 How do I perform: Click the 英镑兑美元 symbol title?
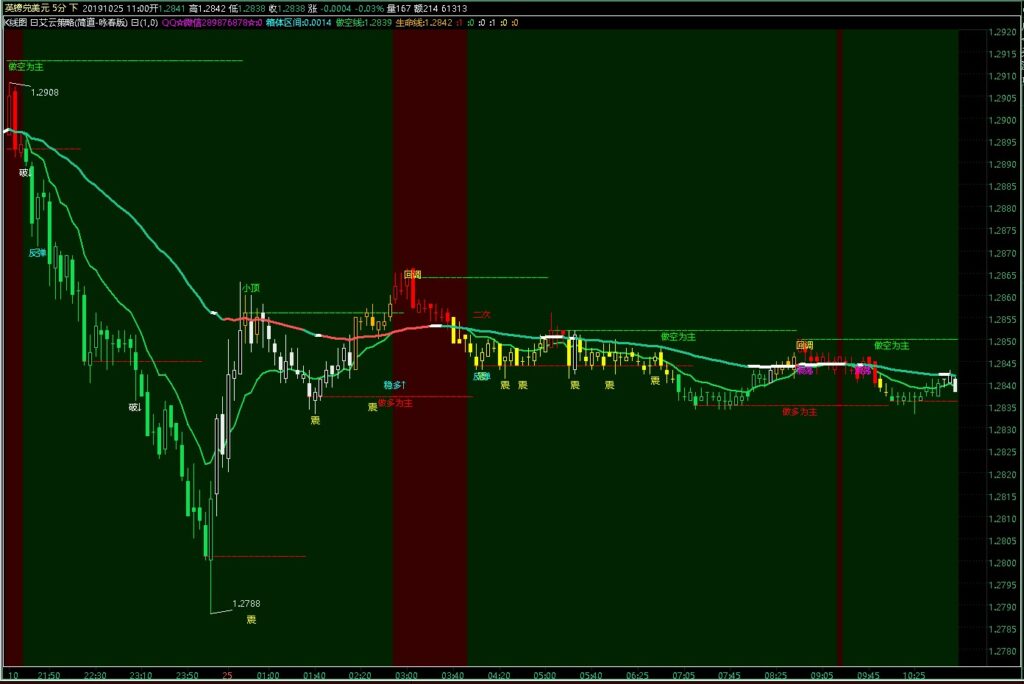coord(25,7)
